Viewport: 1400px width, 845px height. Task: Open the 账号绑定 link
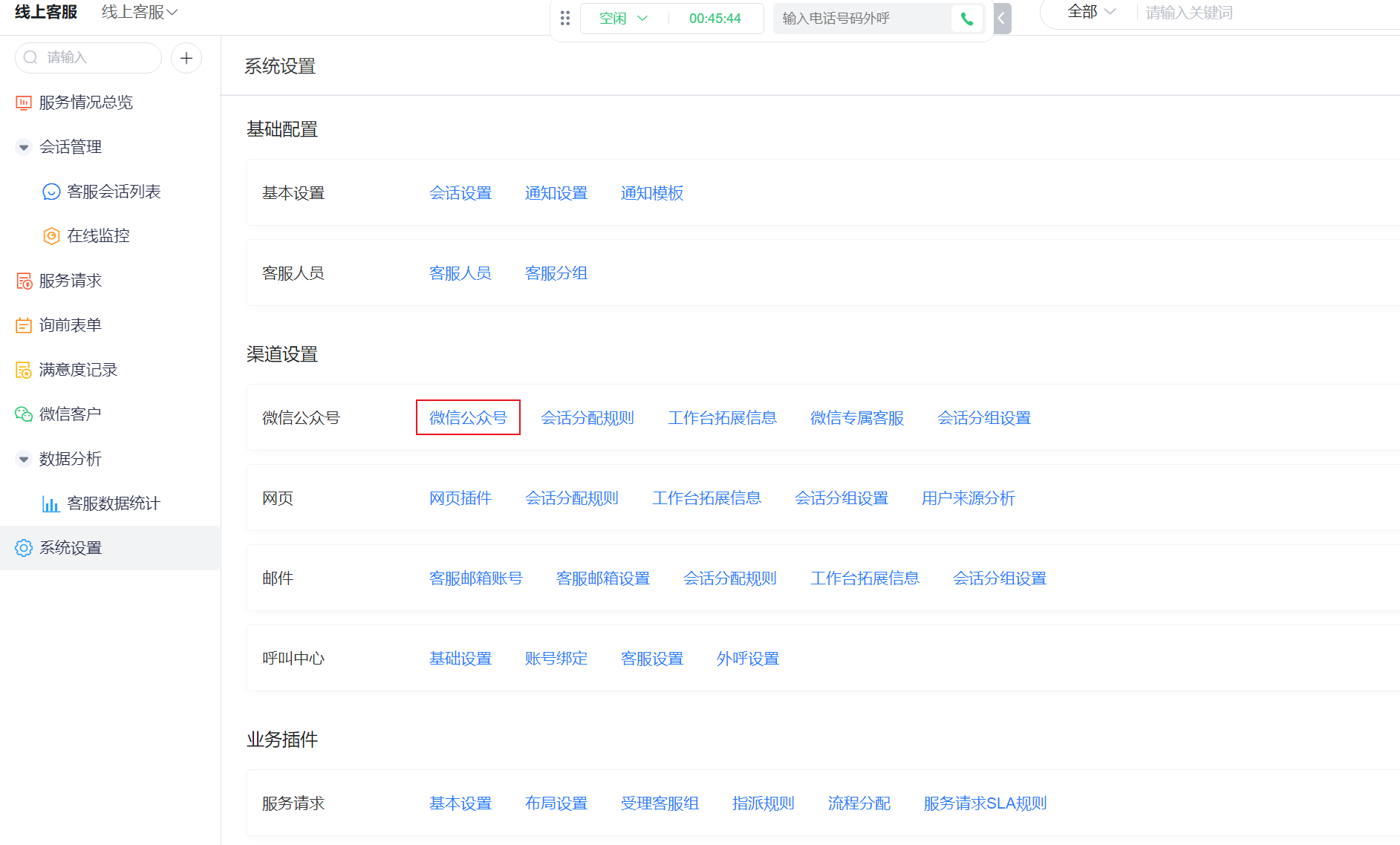556,659
